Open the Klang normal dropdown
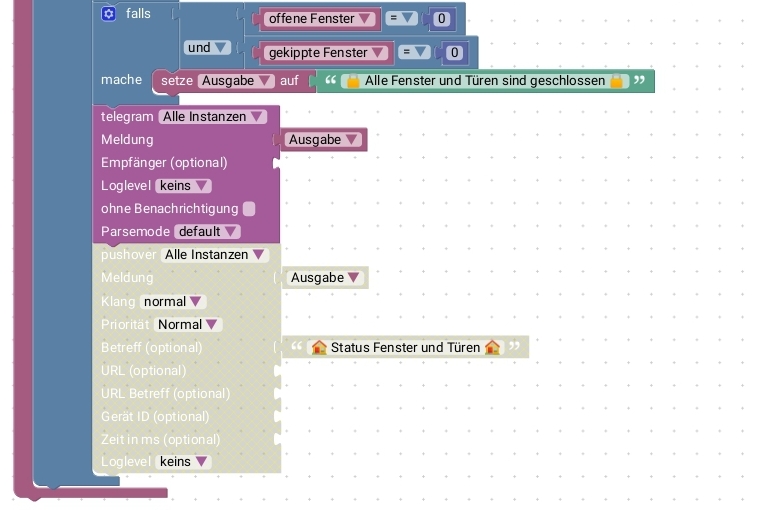The image size is (763, 510). (173, 302)
